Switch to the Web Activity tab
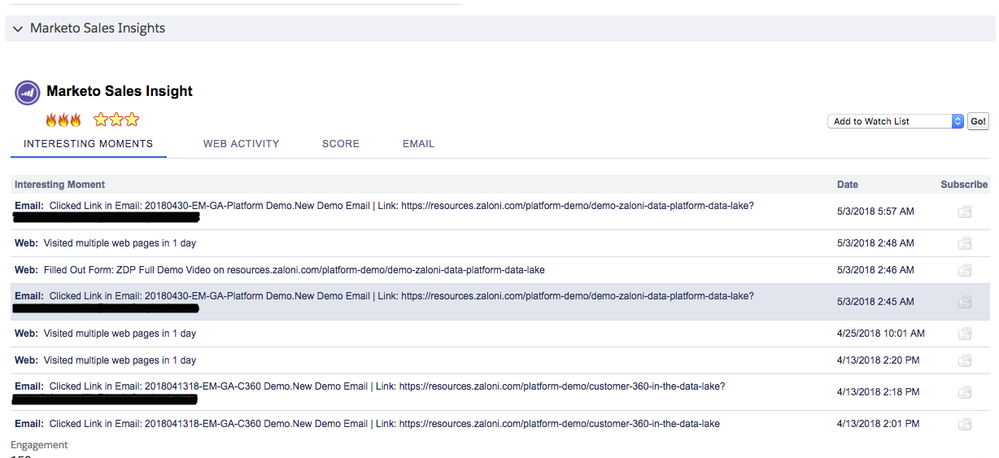This screenshot has width=999, height=458. (241, 144)
